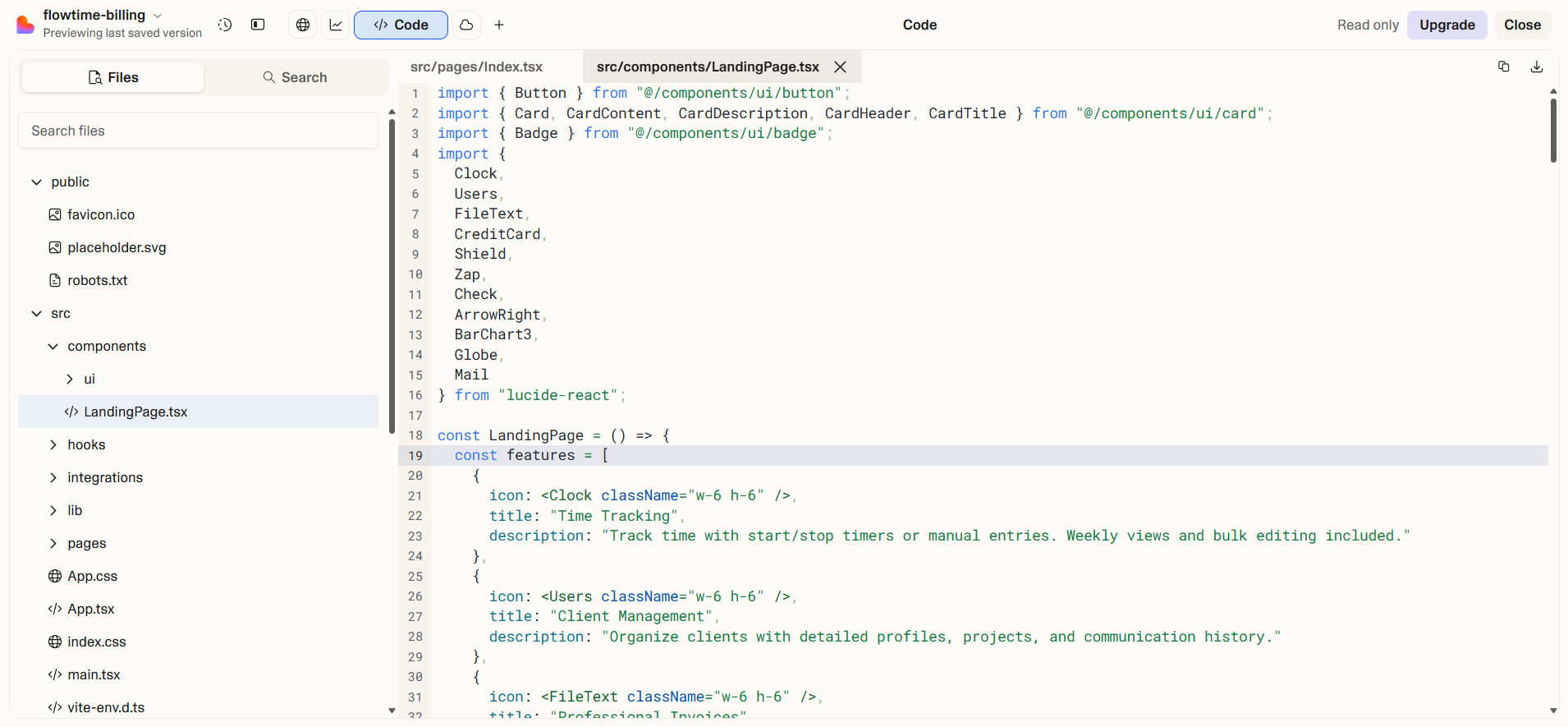The height and width of the screenshot is (727, 1568).
Task: Copy file contents icon
Action: pyautogui.click(x=1504, y=67)
